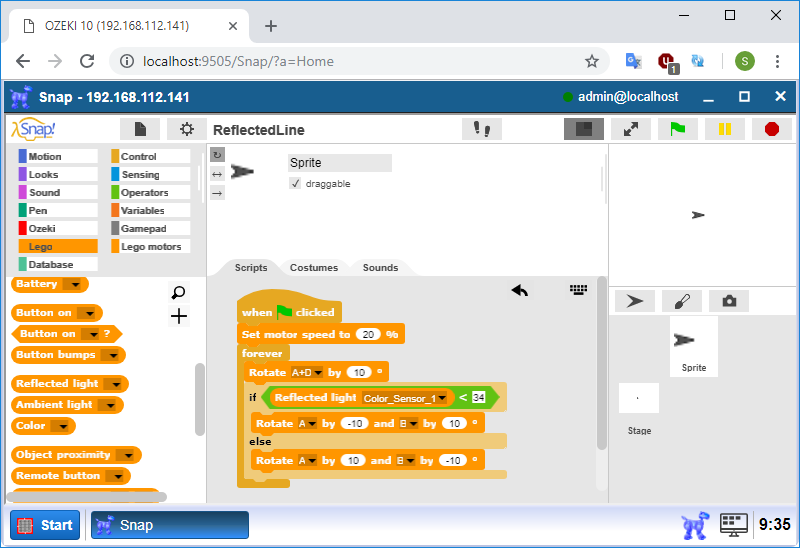Open the Sounds tab
The image size is (800, 548).
(x=380, y=267)
